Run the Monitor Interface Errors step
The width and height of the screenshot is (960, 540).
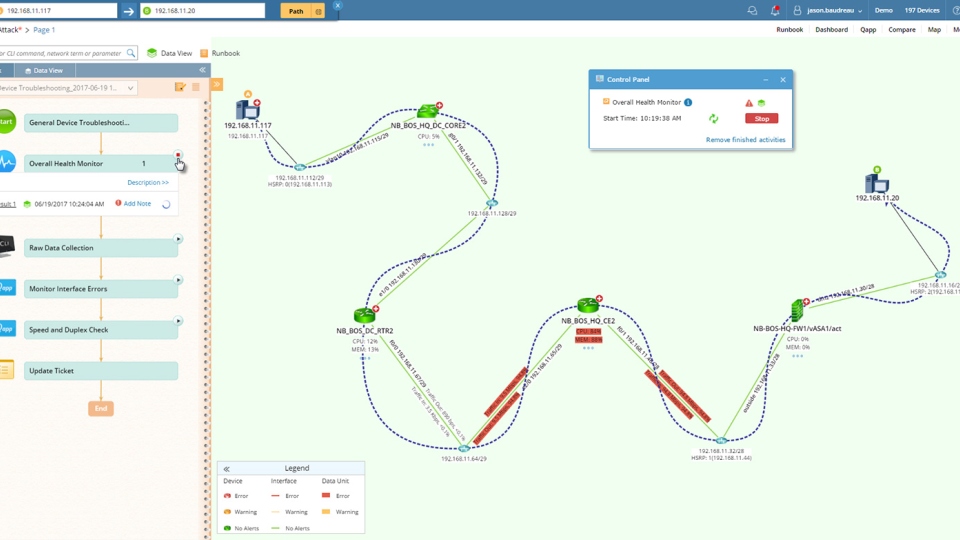click(179, 280)
